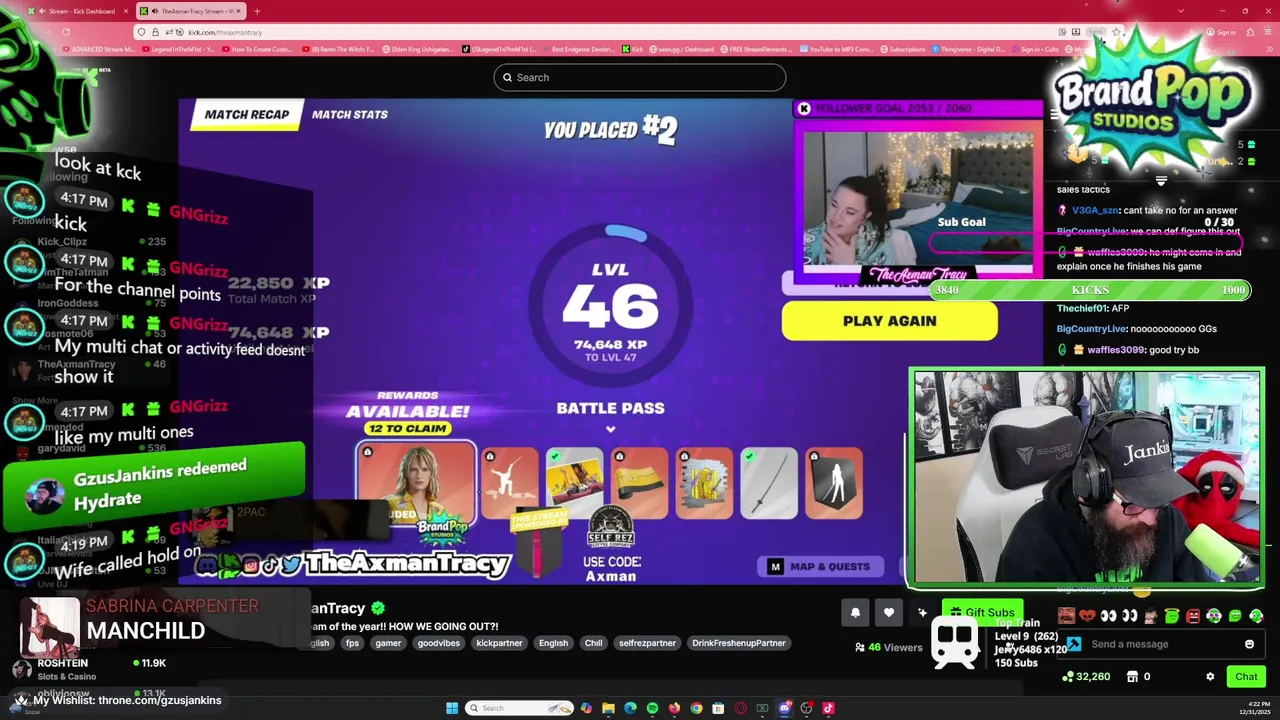Open the FREE StreamElements bookmark
Screen dimensions: 1280x720
pos(756,48)
